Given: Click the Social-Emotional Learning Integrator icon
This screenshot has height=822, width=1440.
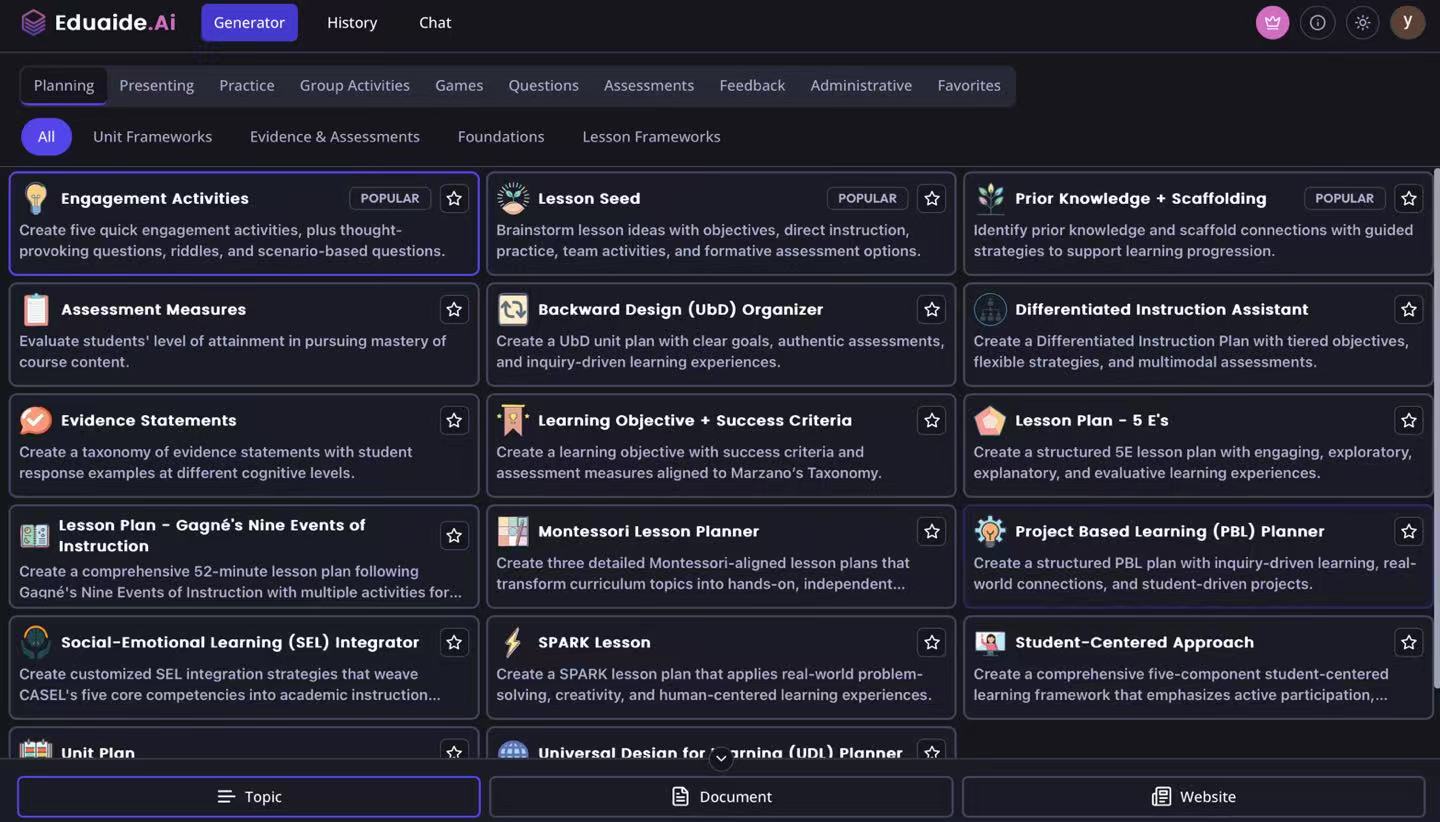Looking at the screenshot, I should [36, 642].
